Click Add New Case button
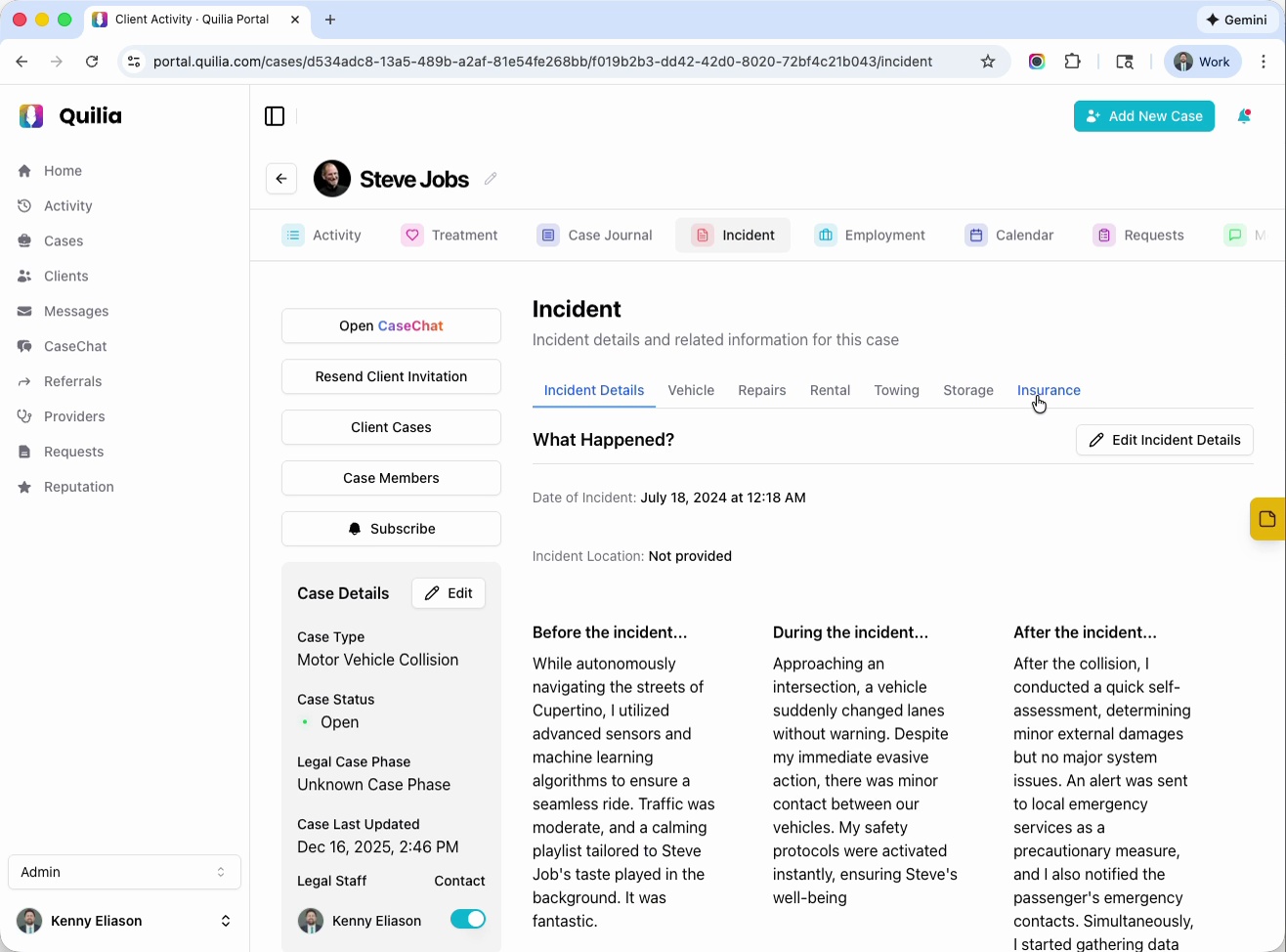1286x952 pixels. pyautogui.click(x=1143, y=116)
